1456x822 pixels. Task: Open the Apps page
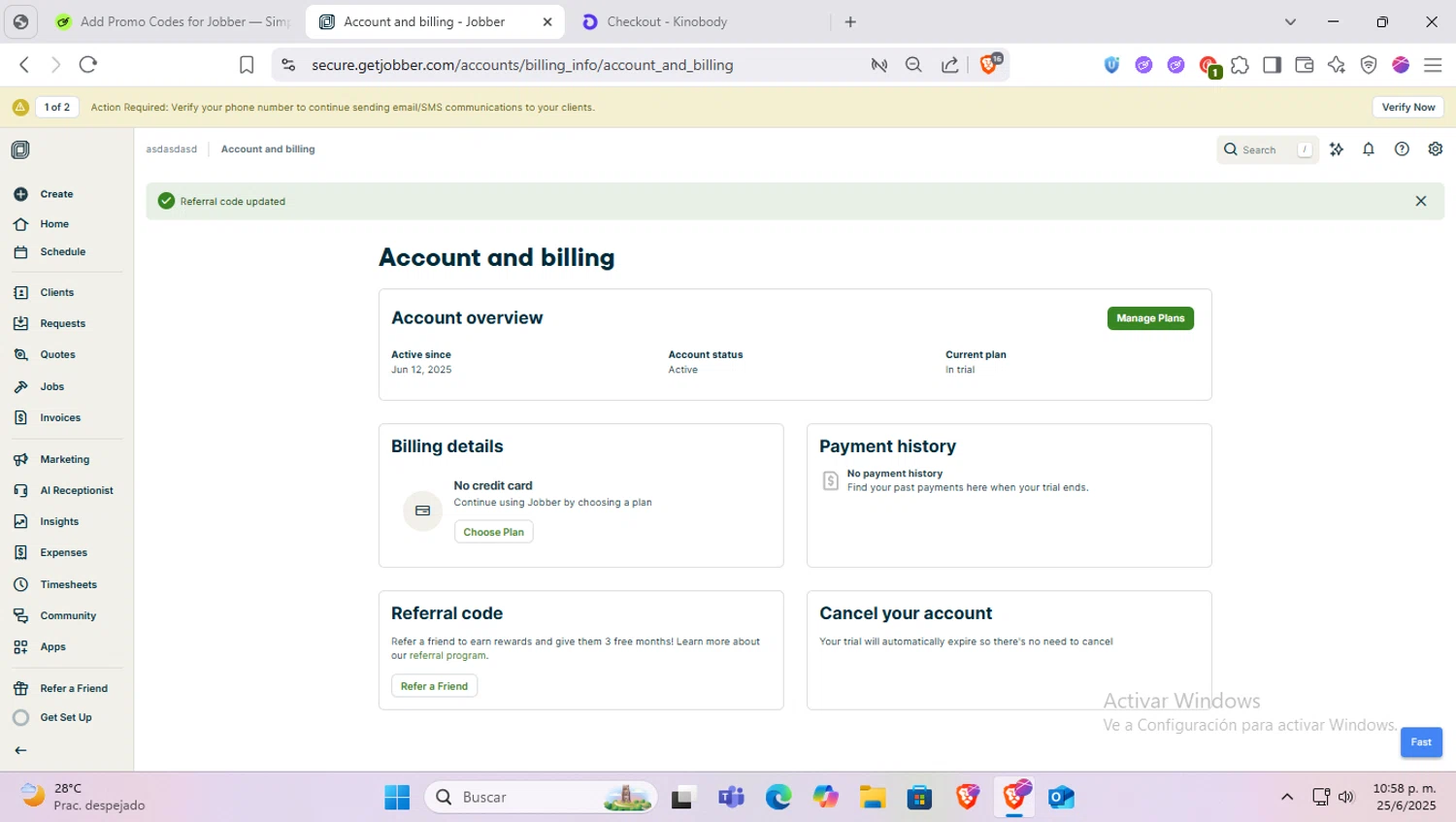tap(41, 647)
